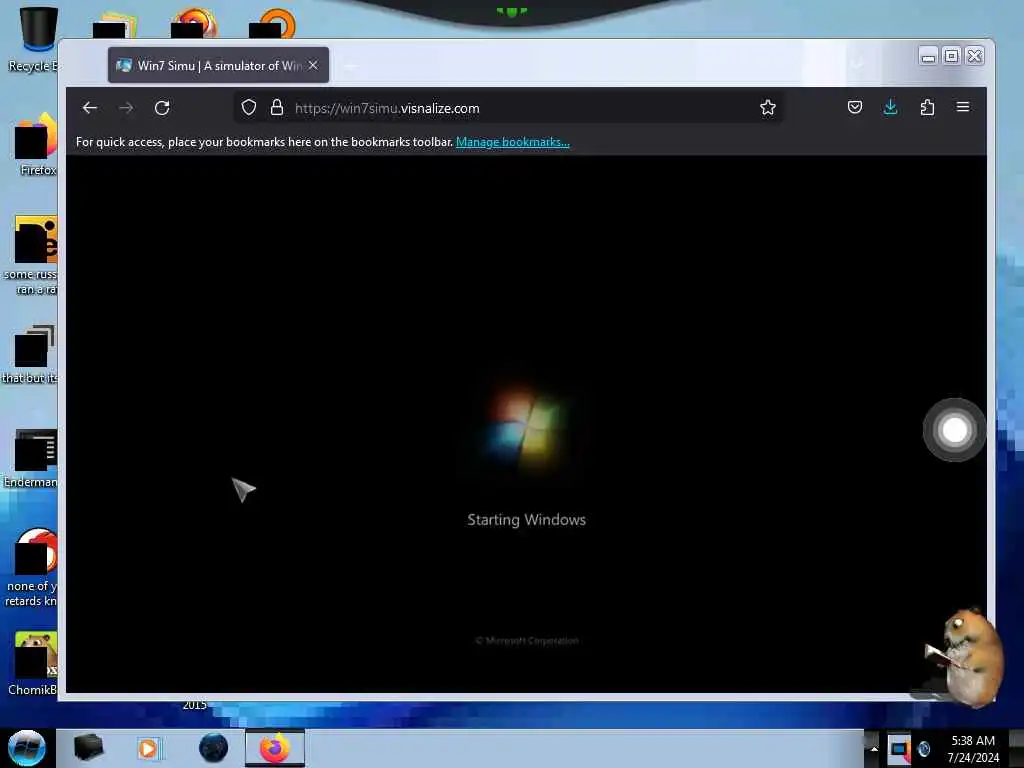Maximize the Firefox window

pyautogui.click(x=952, y=56)
